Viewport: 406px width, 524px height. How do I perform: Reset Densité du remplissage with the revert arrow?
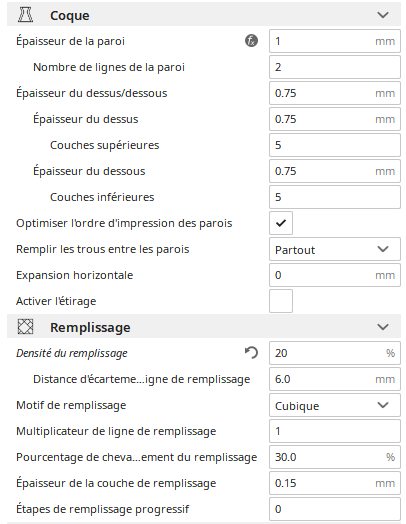click(x=251, y=353)
